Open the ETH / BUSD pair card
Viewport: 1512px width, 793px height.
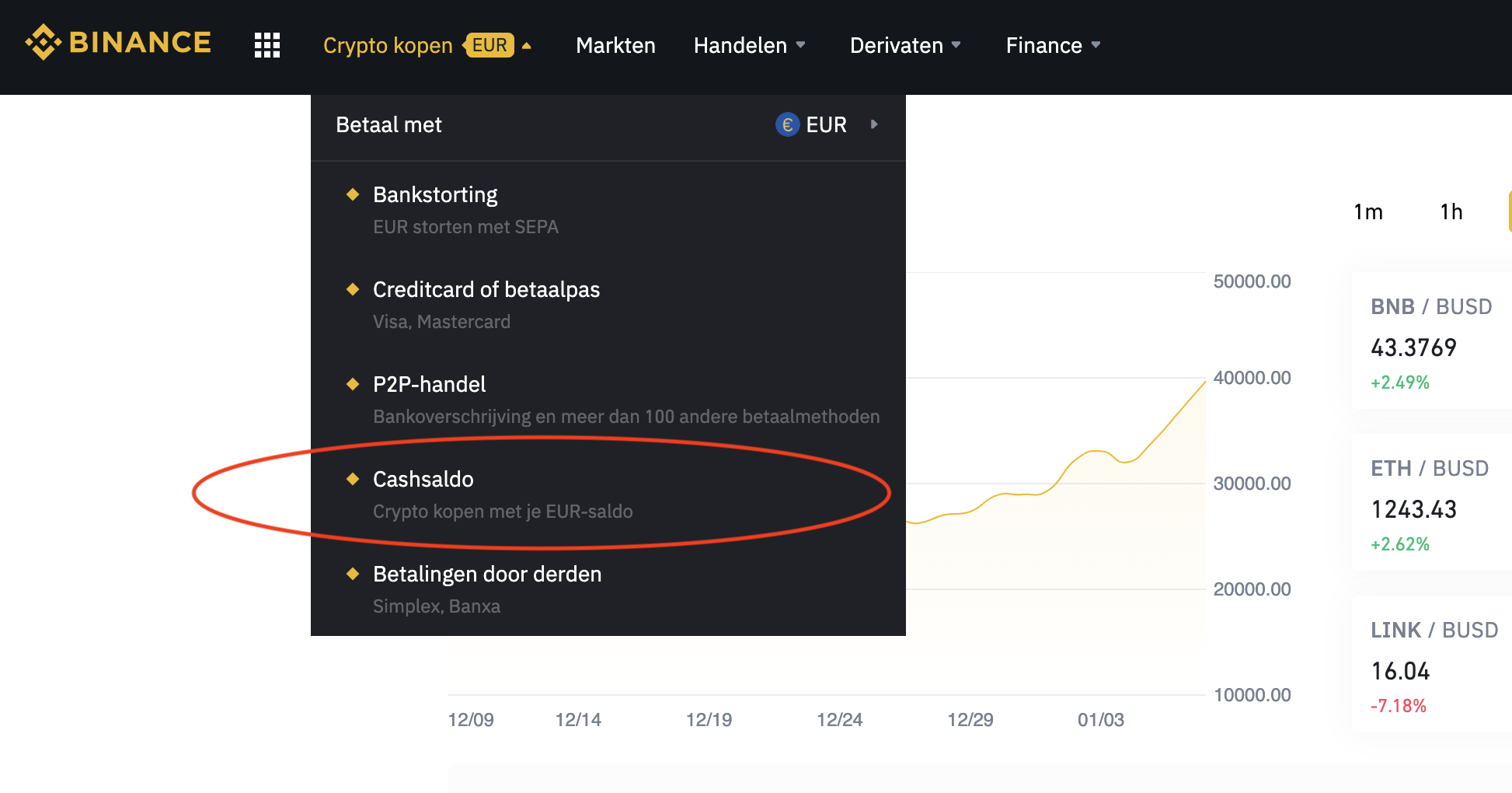tap(1432, 502)
